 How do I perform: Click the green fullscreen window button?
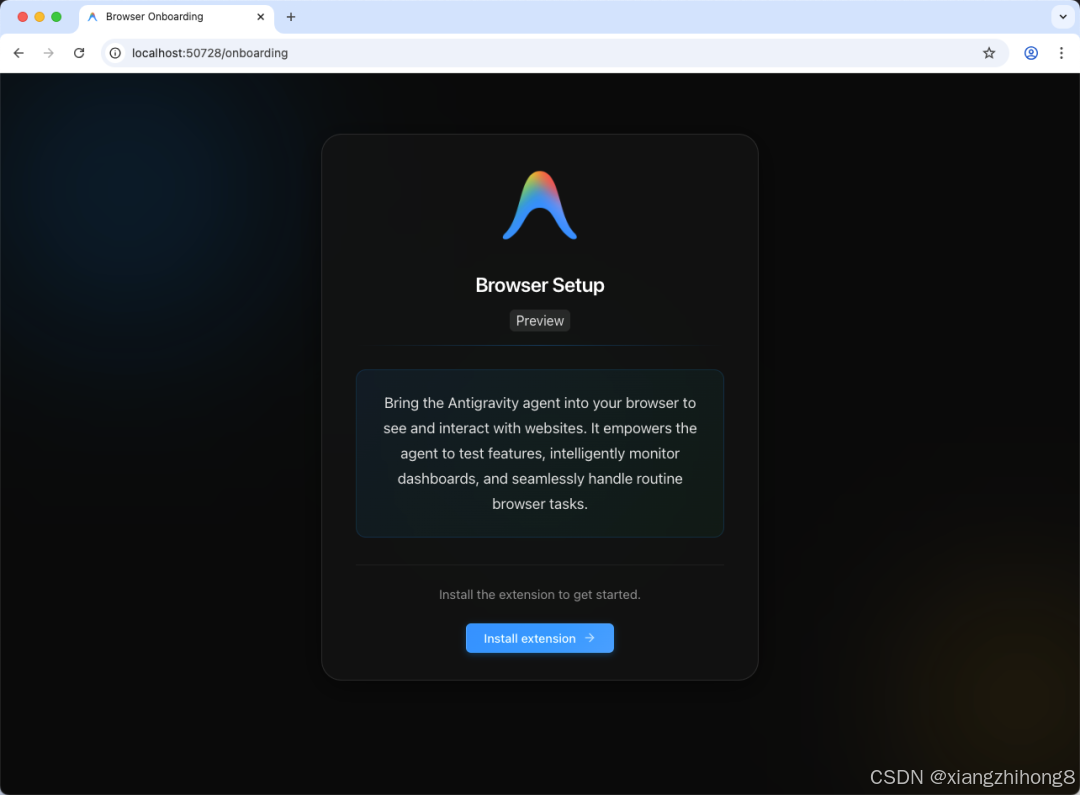pyautogui.click(x=56, y=17)
